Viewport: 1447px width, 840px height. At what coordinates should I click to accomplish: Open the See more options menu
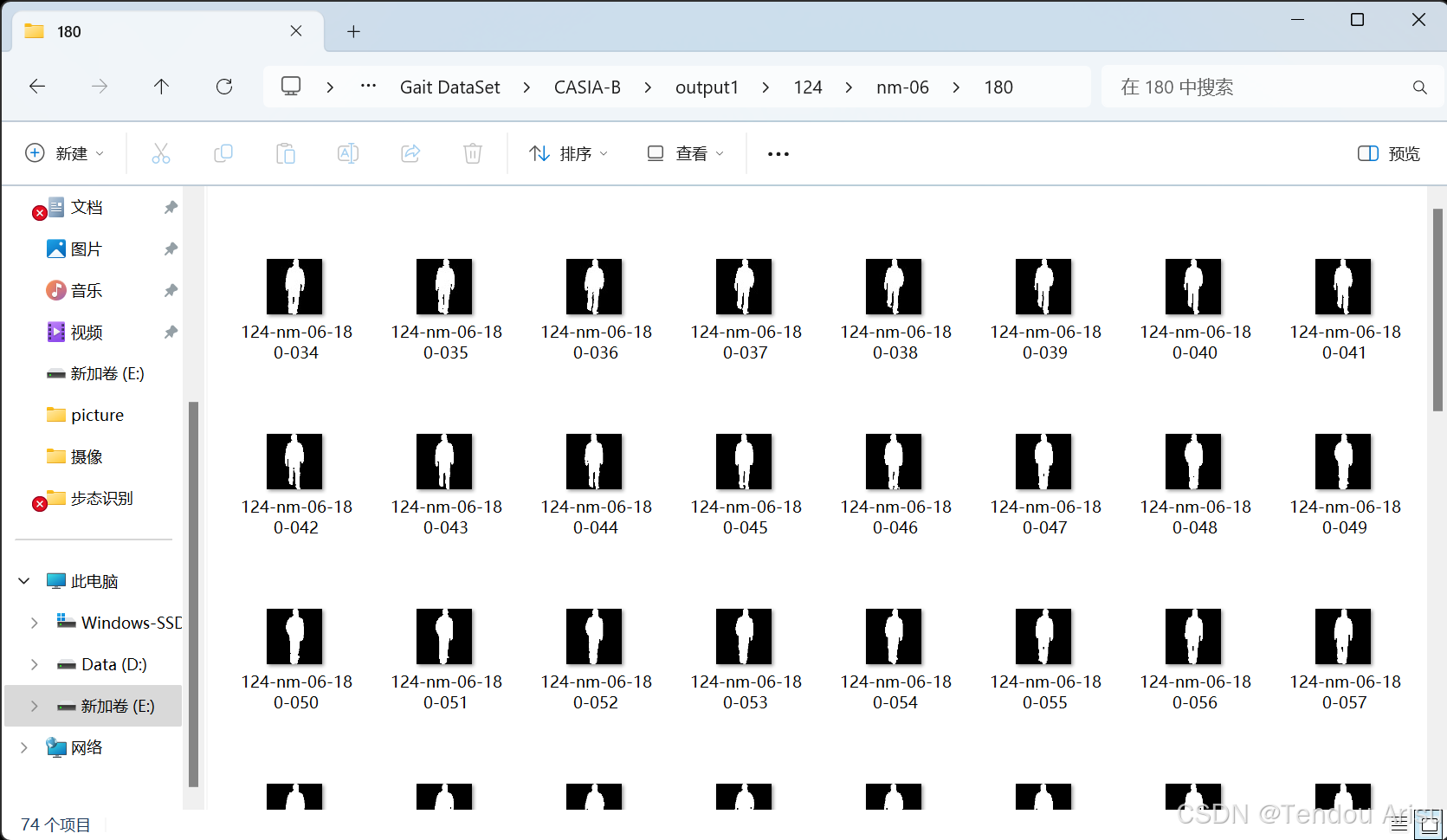[x=778, y=153]
